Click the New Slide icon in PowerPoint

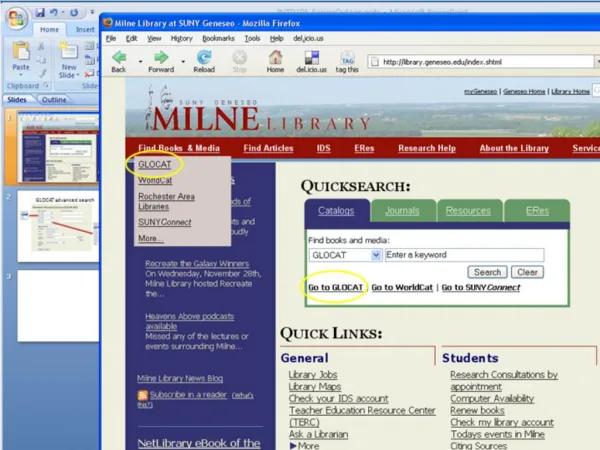(68, 52)
